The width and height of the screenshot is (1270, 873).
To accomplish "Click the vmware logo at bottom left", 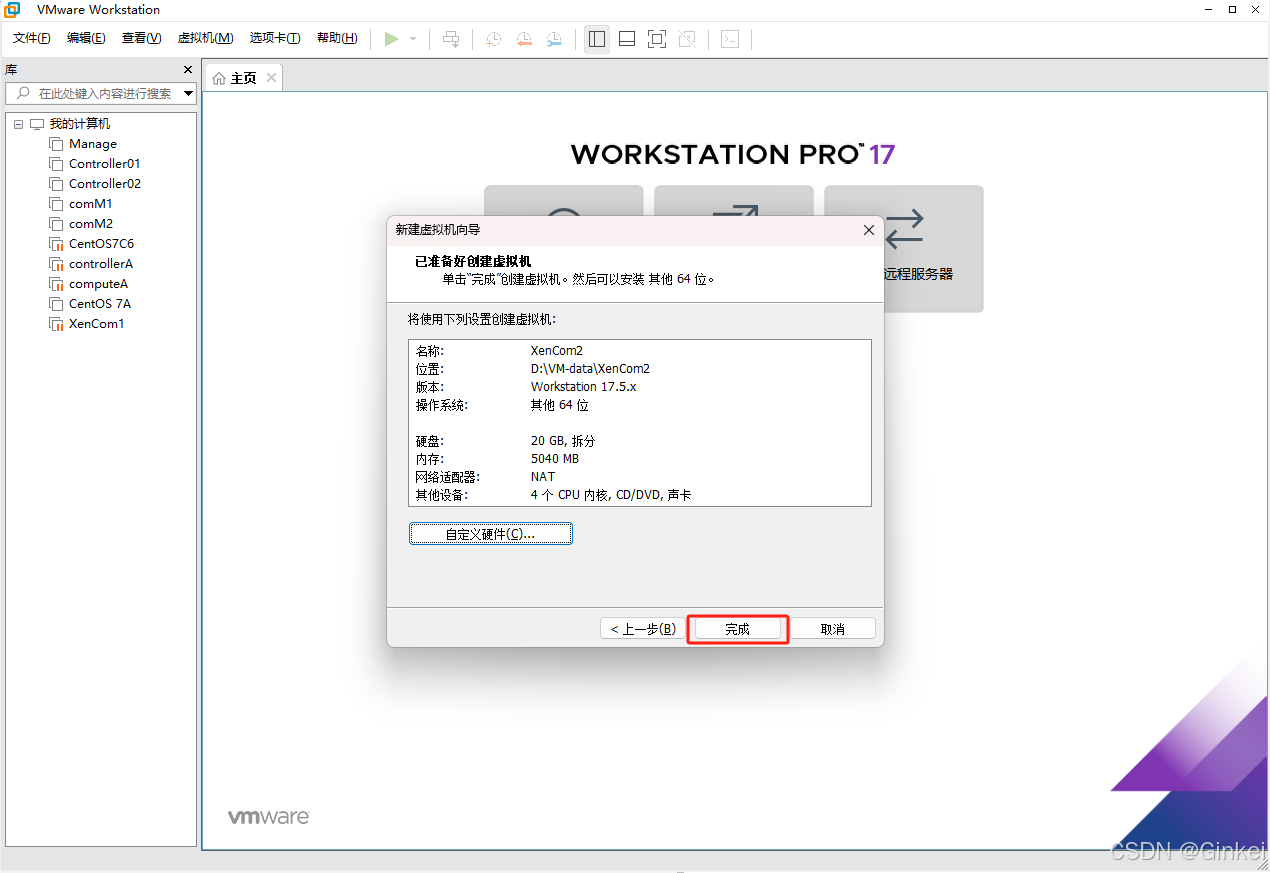I will 268,817.
